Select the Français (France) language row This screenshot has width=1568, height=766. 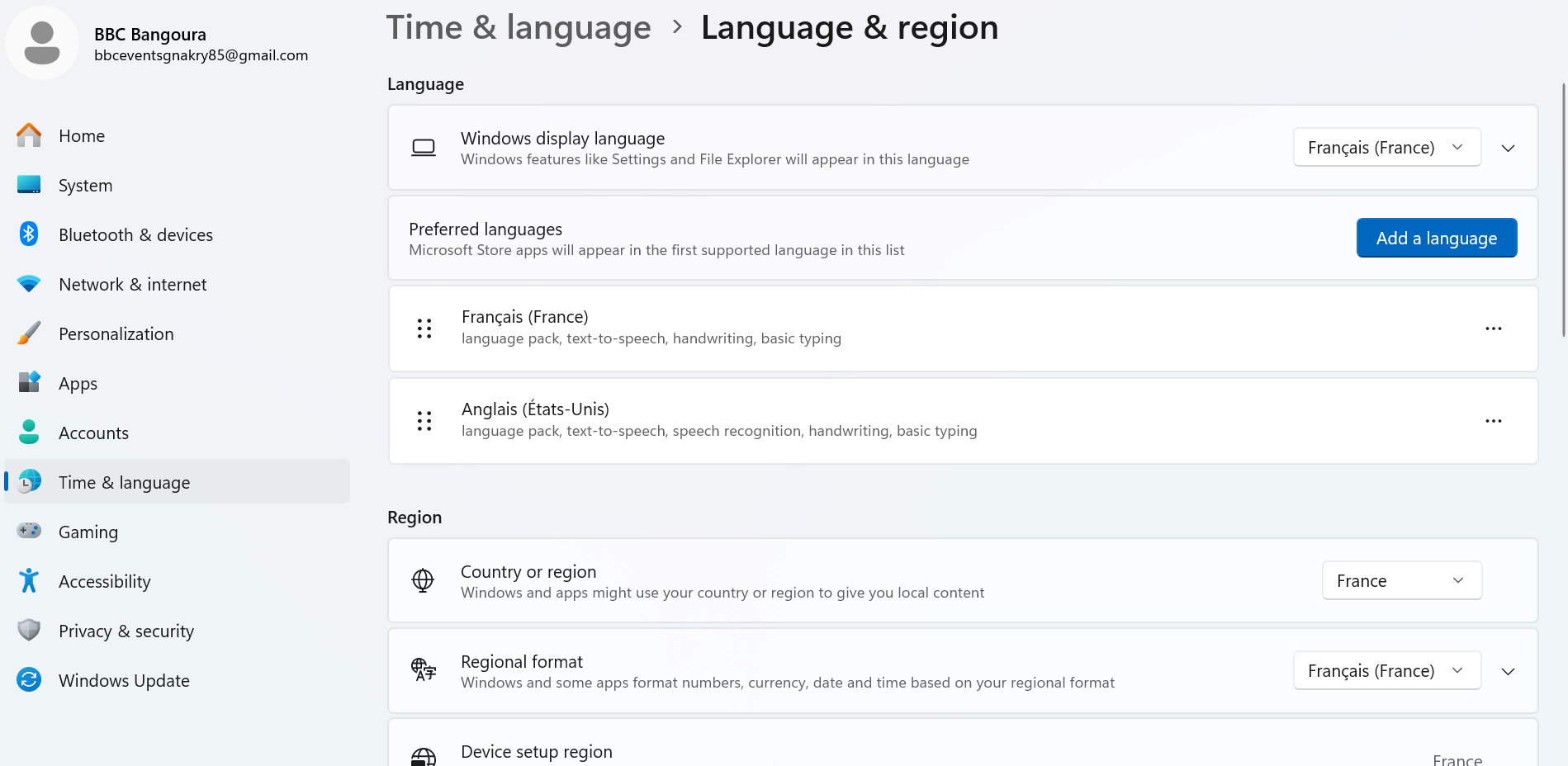click(963, 329)
